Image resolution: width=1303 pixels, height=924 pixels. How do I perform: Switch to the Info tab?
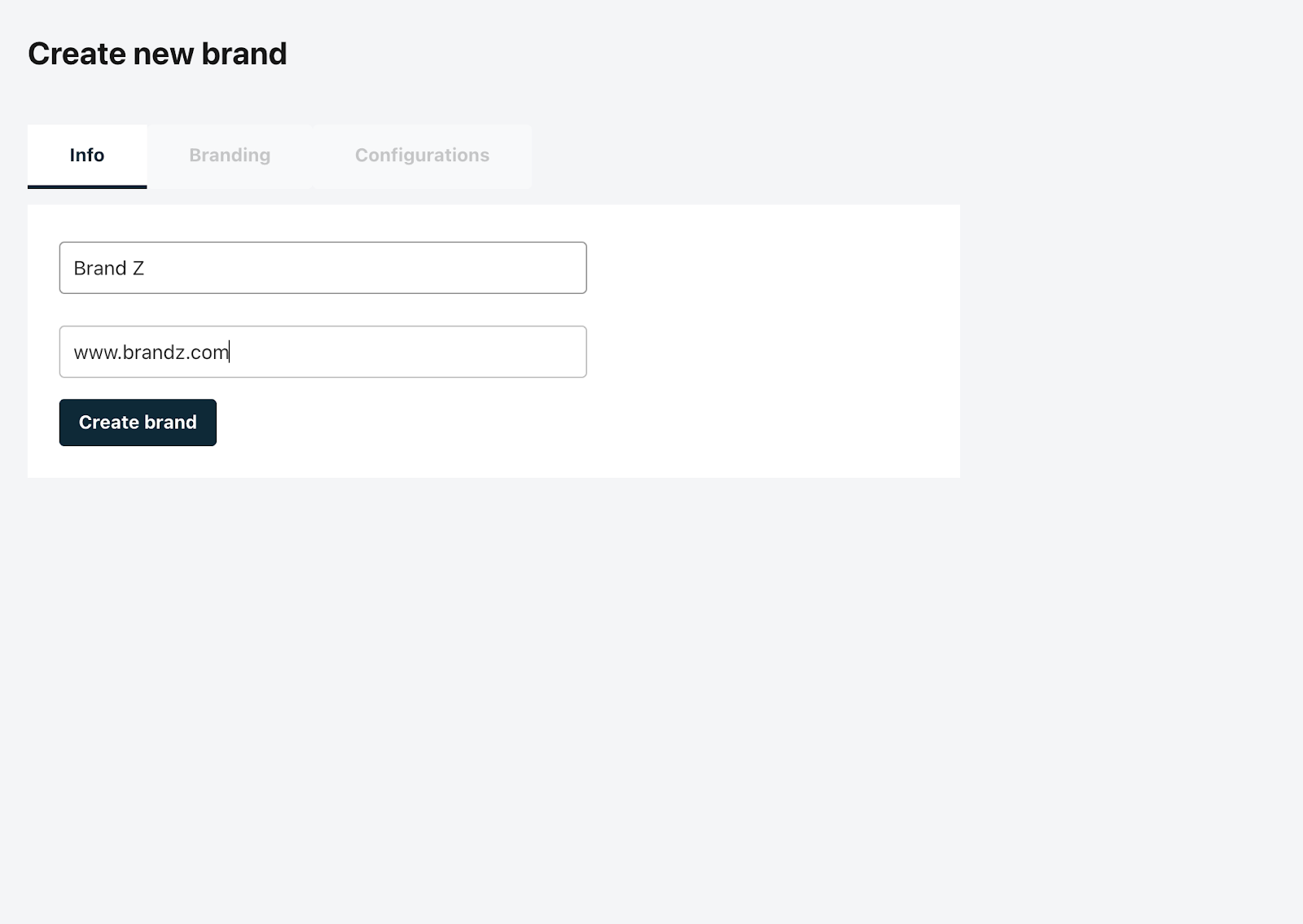coord(87,155)
